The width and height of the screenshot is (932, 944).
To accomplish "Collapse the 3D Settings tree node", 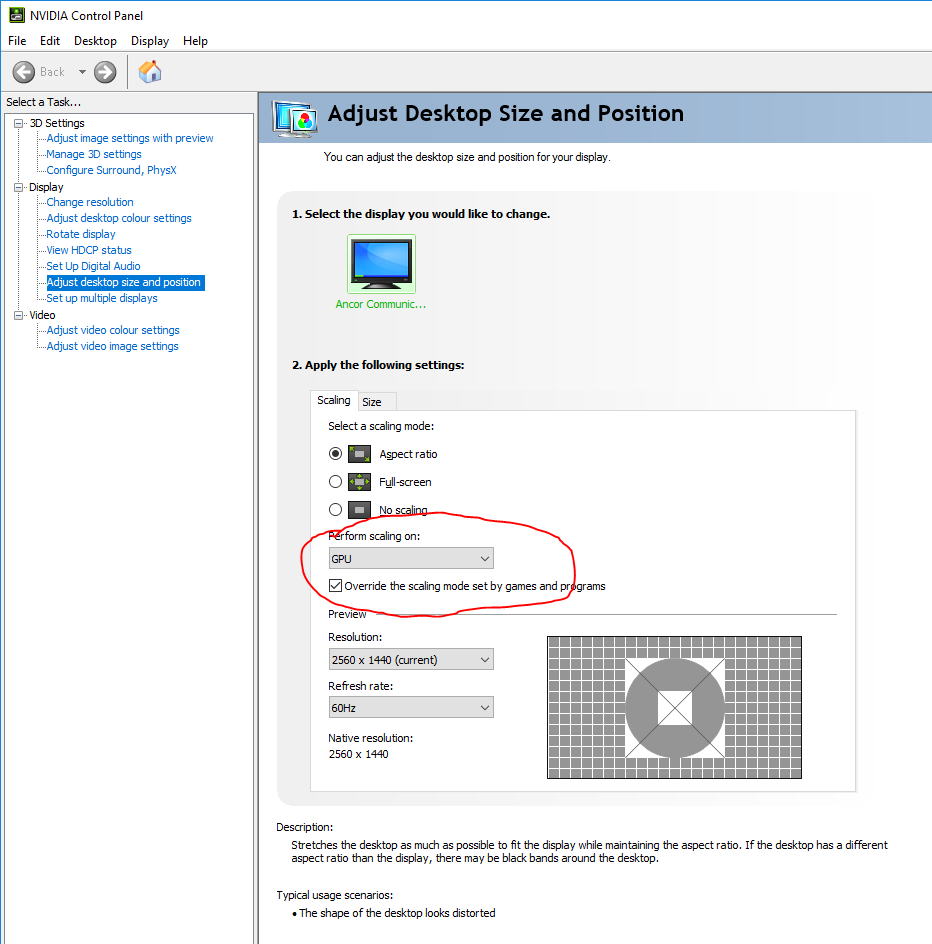I will pos(19,123).
